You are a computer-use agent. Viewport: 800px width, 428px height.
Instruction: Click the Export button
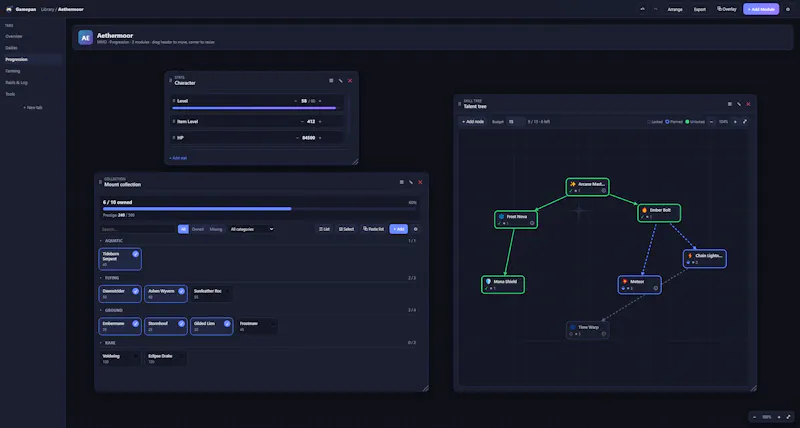700,9
